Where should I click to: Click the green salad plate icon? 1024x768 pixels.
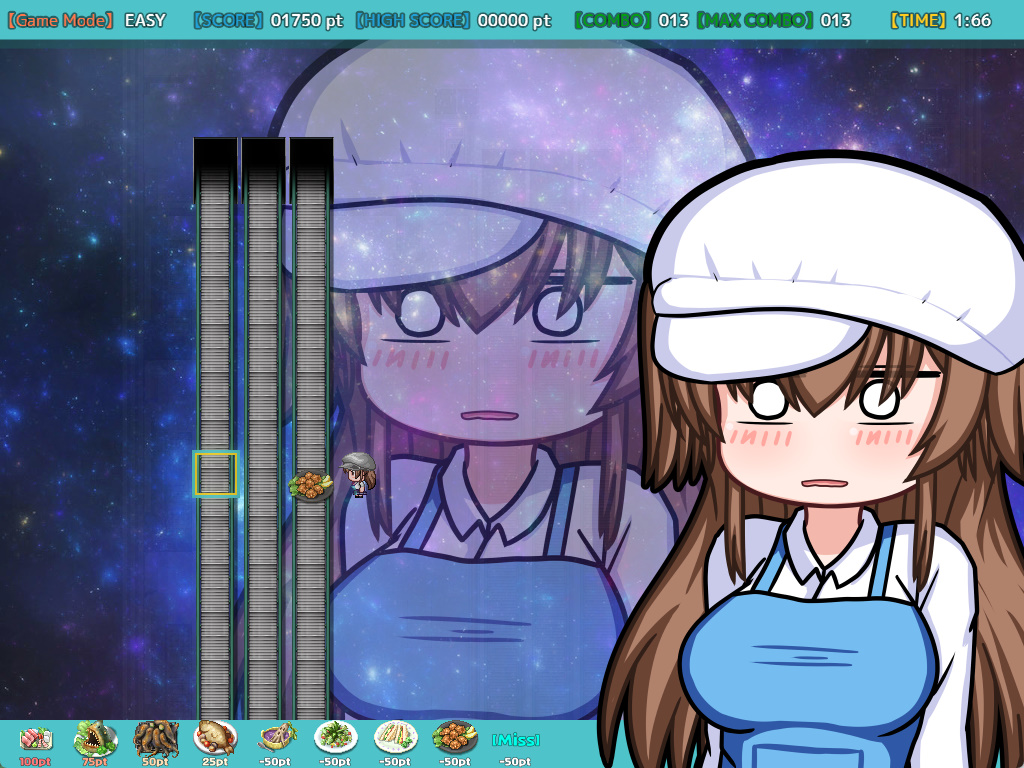336,738
